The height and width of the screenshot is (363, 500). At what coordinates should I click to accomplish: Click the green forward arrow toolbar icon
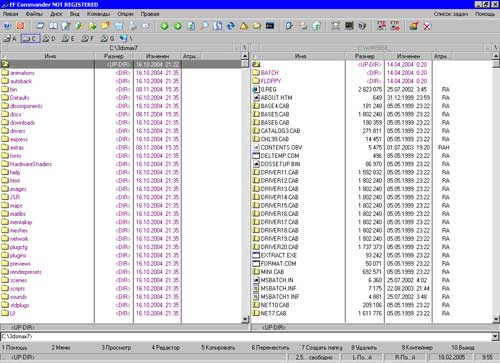pyautogui.click(x=178, y=26)
